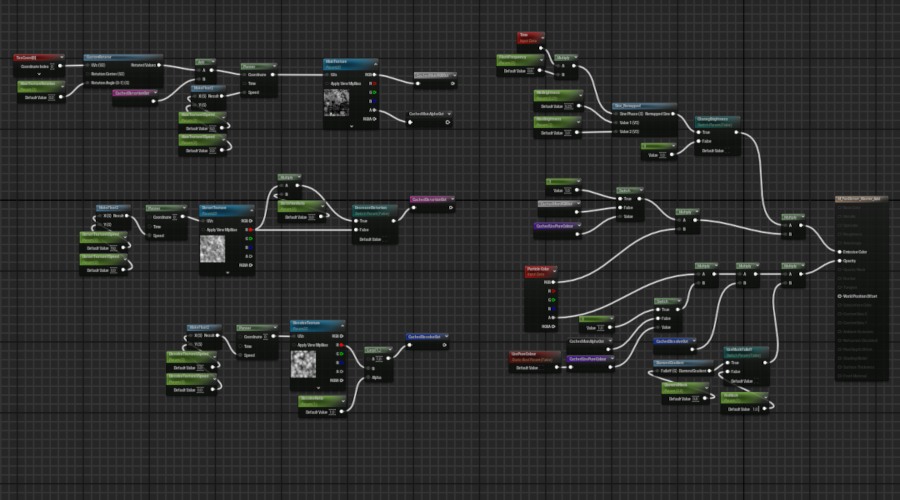Click the Emissive Color input pin

840,252
